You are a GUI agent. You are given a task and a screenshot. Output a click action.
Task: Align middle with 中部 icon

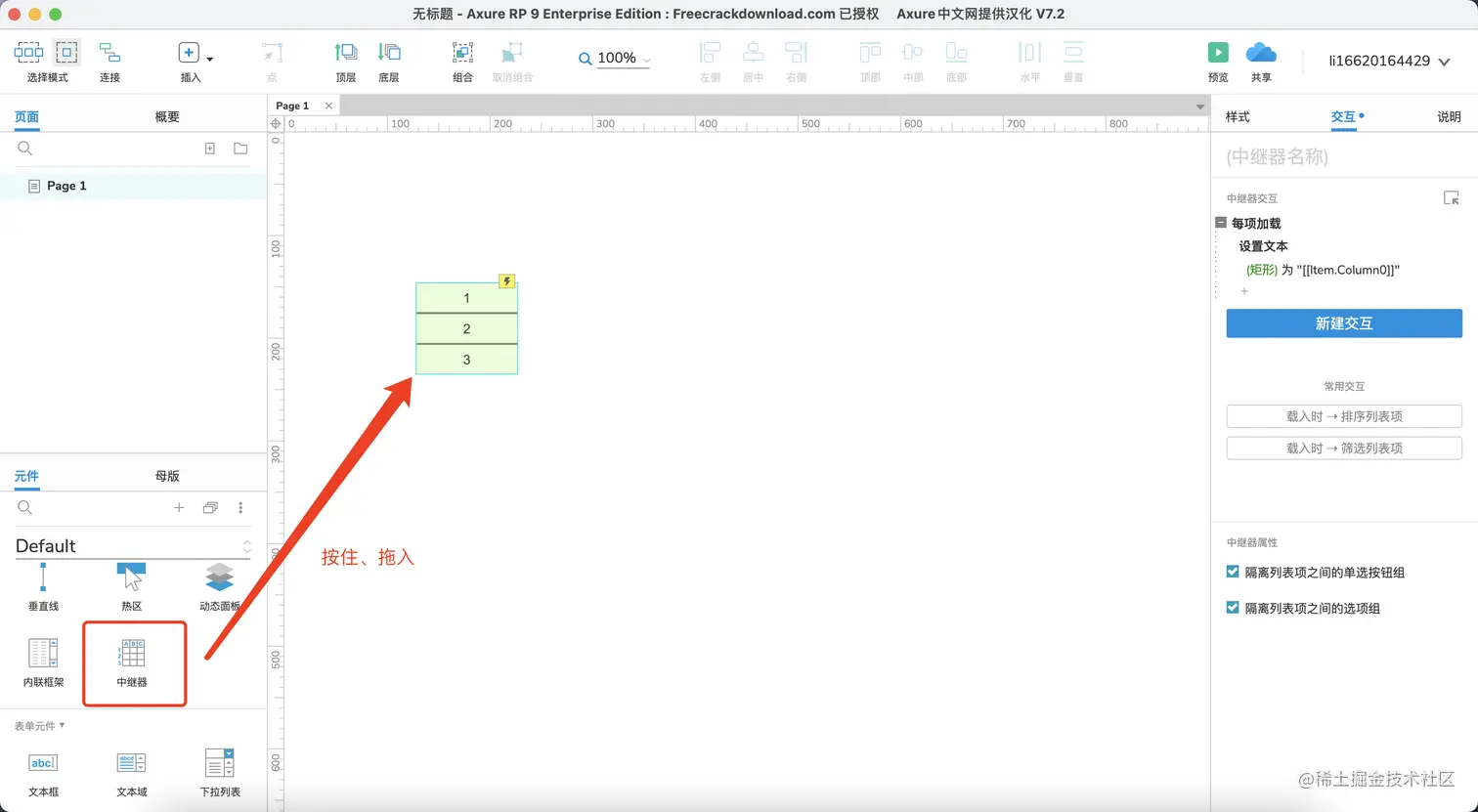tap(913, 53)
